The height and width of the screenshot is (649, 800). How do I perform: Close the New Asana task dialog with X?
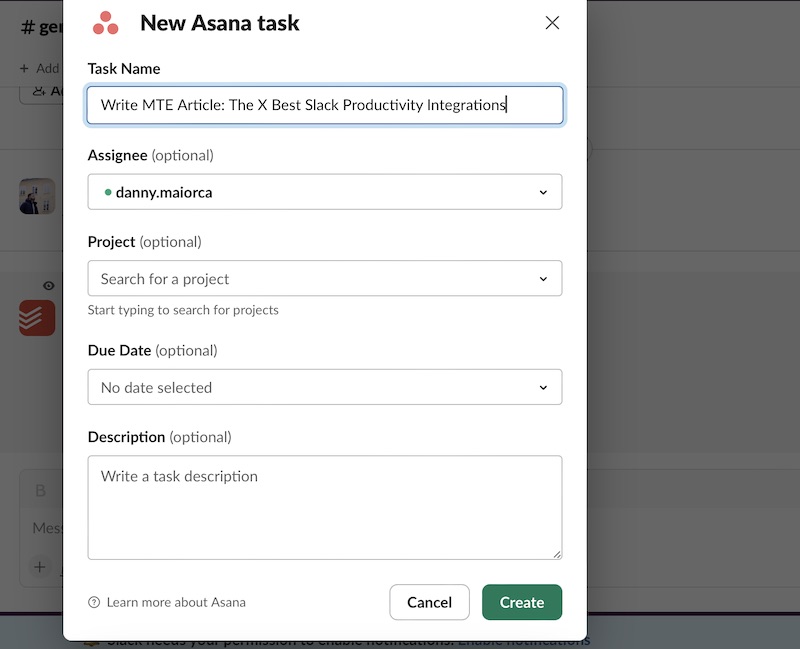(x=552, y=22)
